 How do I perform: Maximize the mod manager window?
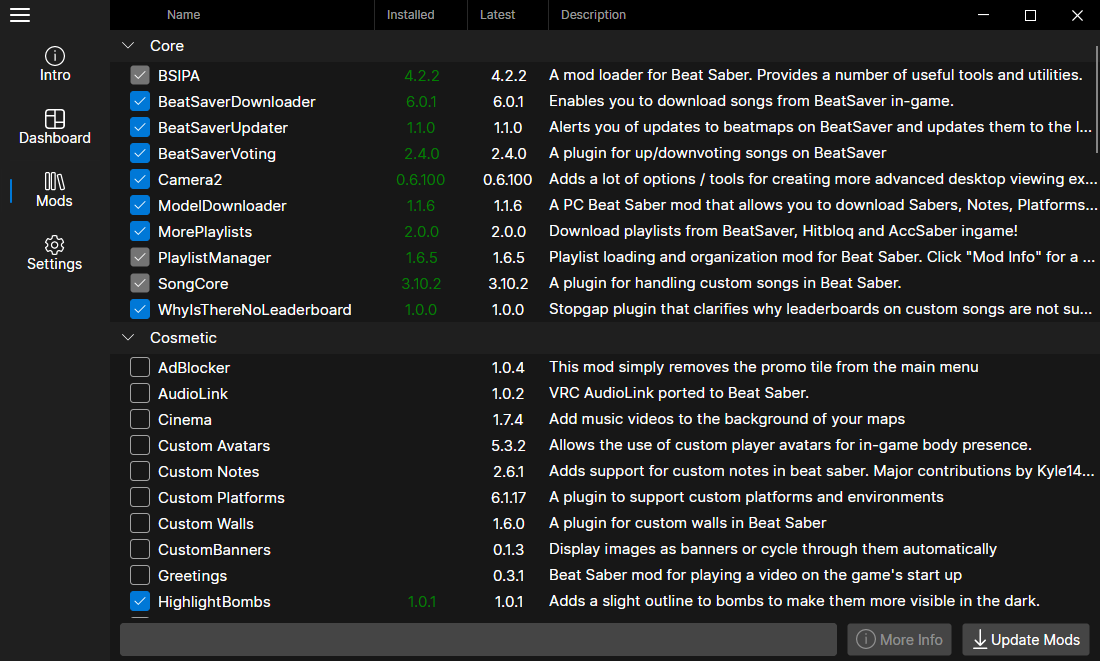click(x=1030, y=15)
